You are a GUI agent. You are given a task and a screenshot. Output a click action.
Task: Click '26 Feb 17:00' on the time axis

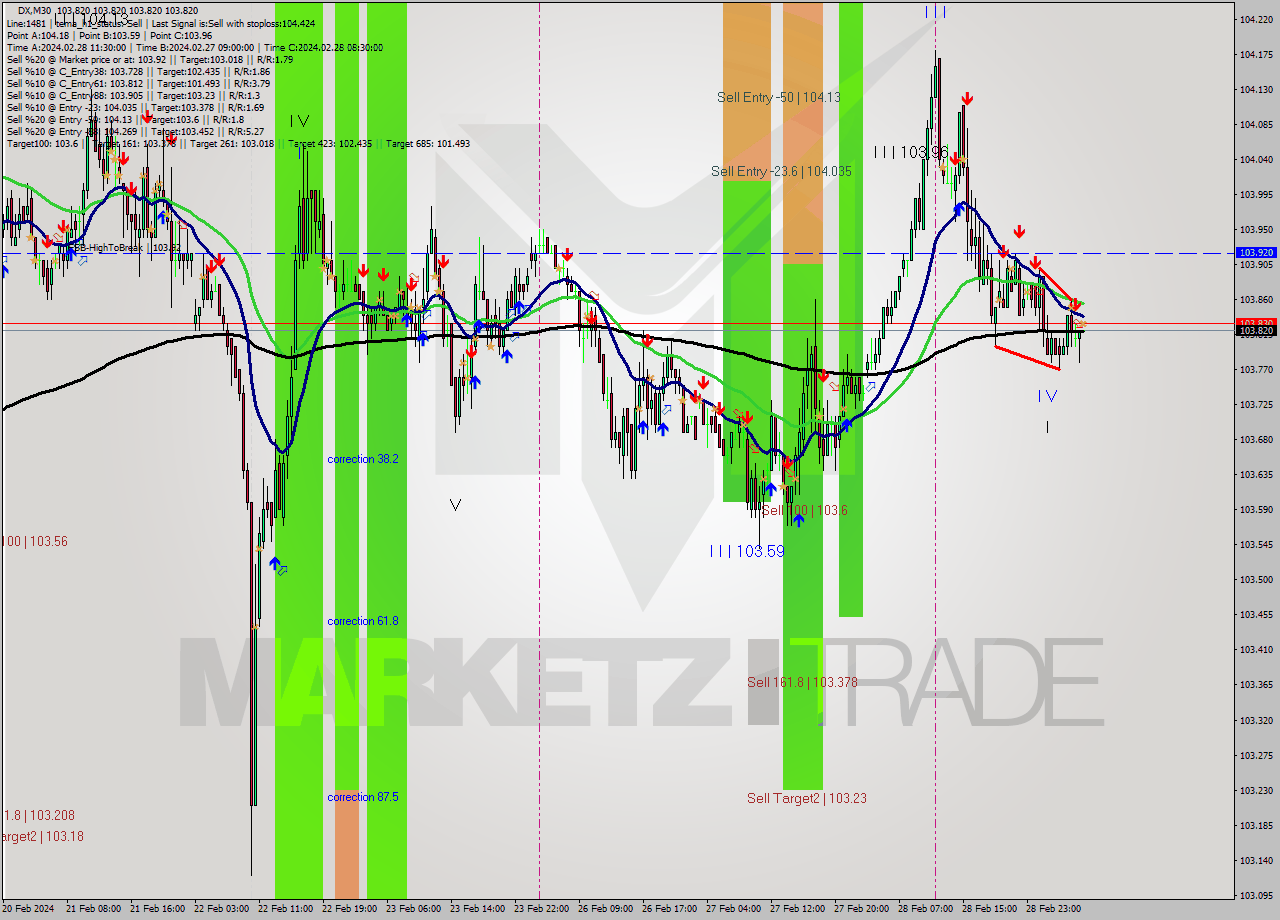click(x=670, y=909)
